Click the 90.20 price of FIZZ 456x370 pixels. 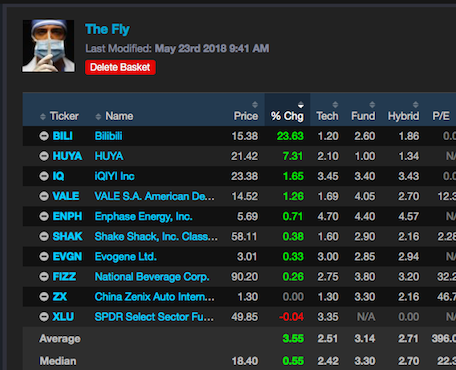click(244, 276)
